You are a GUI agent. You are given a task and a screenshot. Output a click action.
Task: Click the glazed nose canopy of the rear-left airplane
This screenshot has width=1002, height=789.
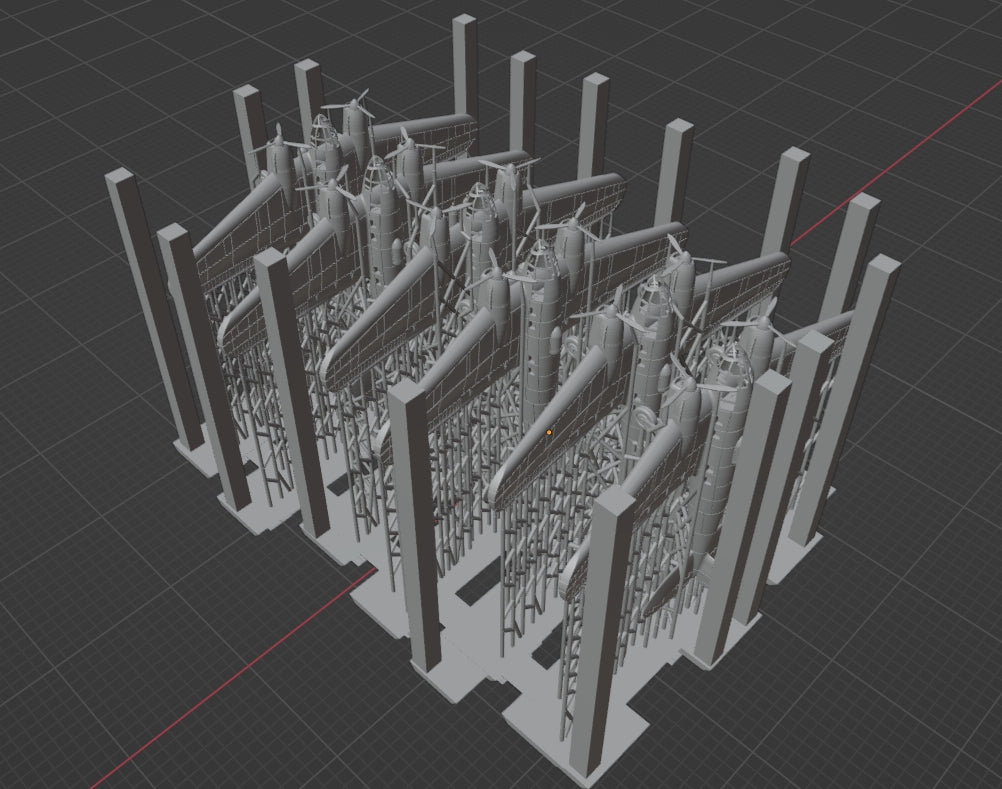pos(319,135)
